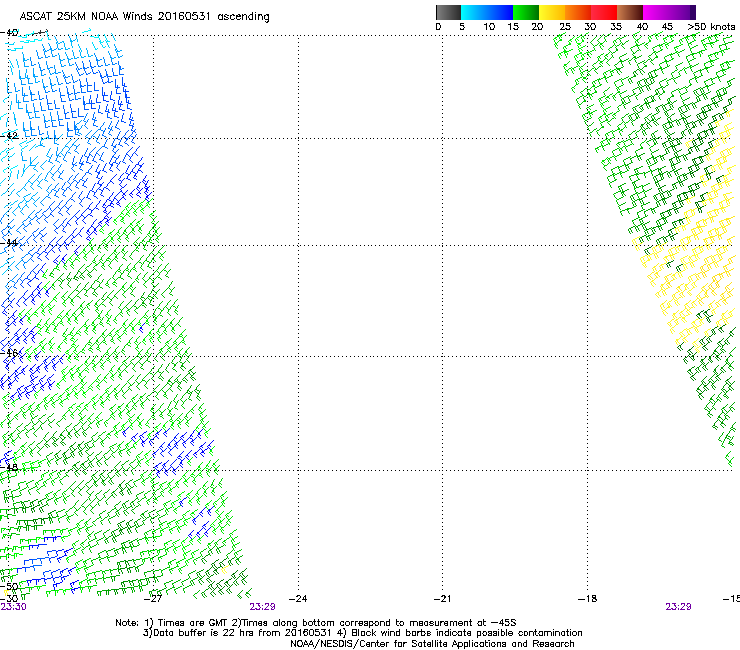Select the magenta 40-45 knots color swatch

tap(656, 12)
